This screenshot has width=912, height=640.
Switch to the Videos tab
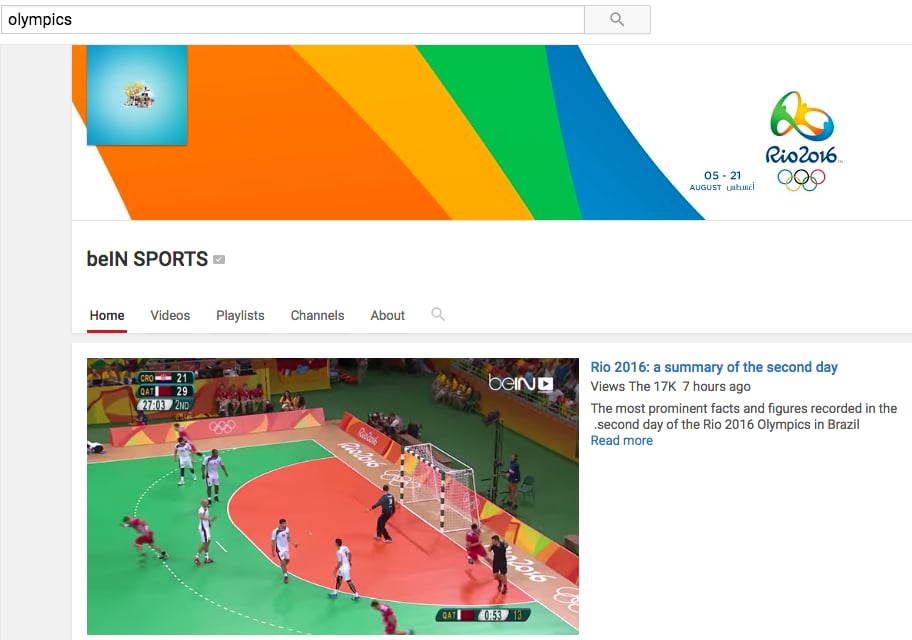[x=170, y=315]
